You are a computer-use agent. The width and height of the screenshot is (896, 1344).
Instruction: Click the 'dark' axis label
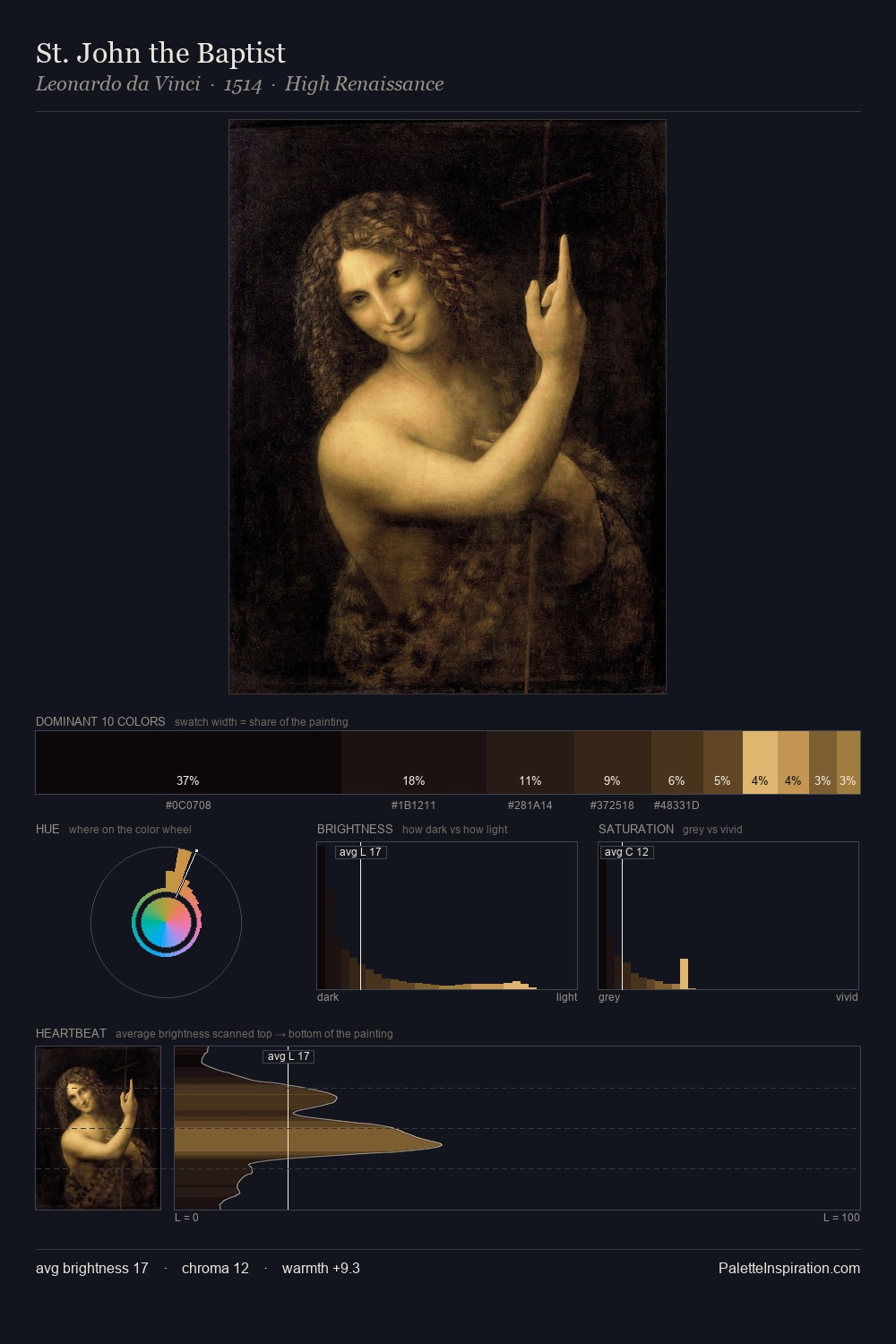pyautogui.click(x=328, y=997)
